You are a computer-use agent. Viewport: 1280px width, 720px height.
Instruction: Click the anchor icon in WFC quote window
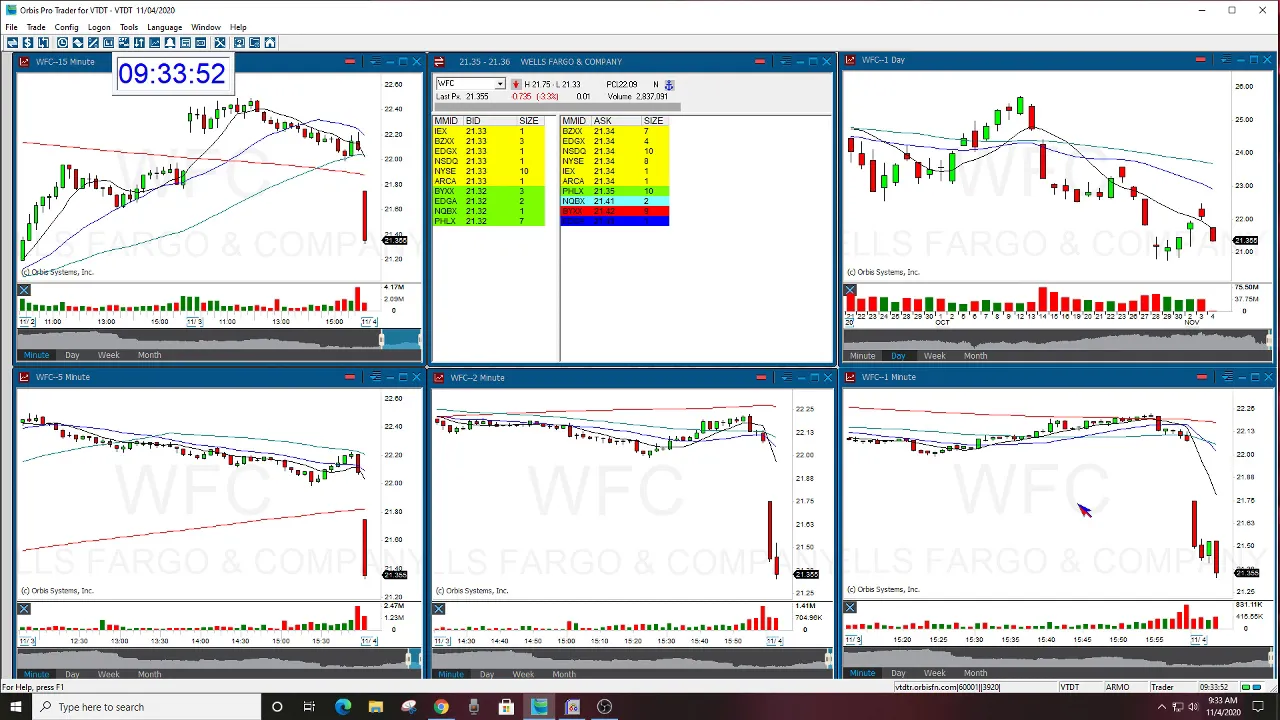tap(669, 85)
